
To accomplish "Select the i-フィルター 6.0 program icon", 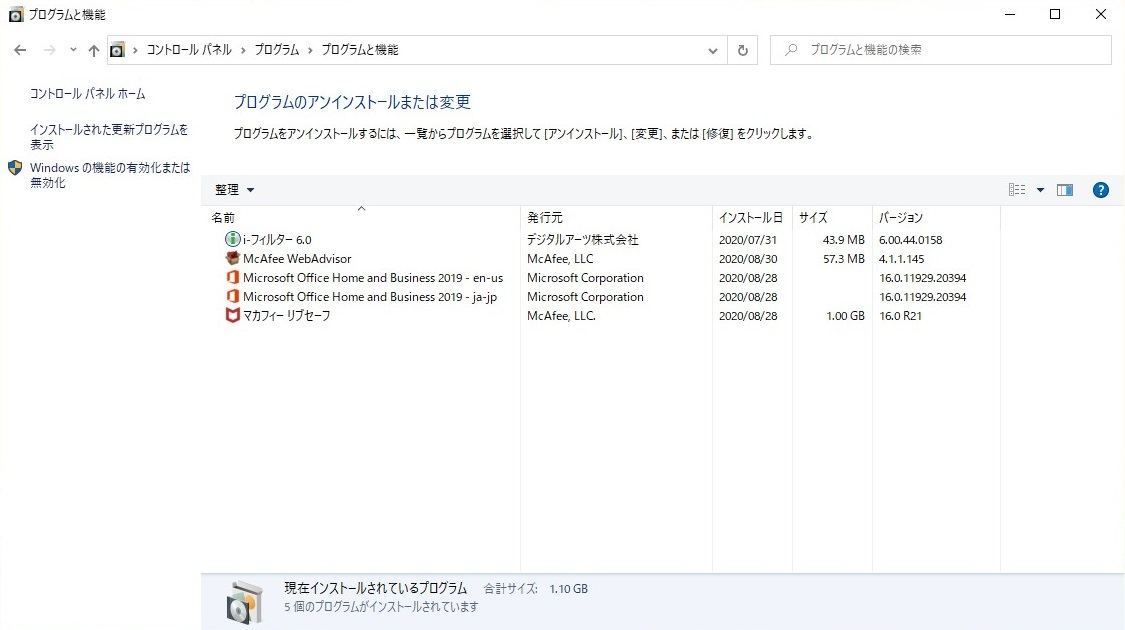I will 232,239.
